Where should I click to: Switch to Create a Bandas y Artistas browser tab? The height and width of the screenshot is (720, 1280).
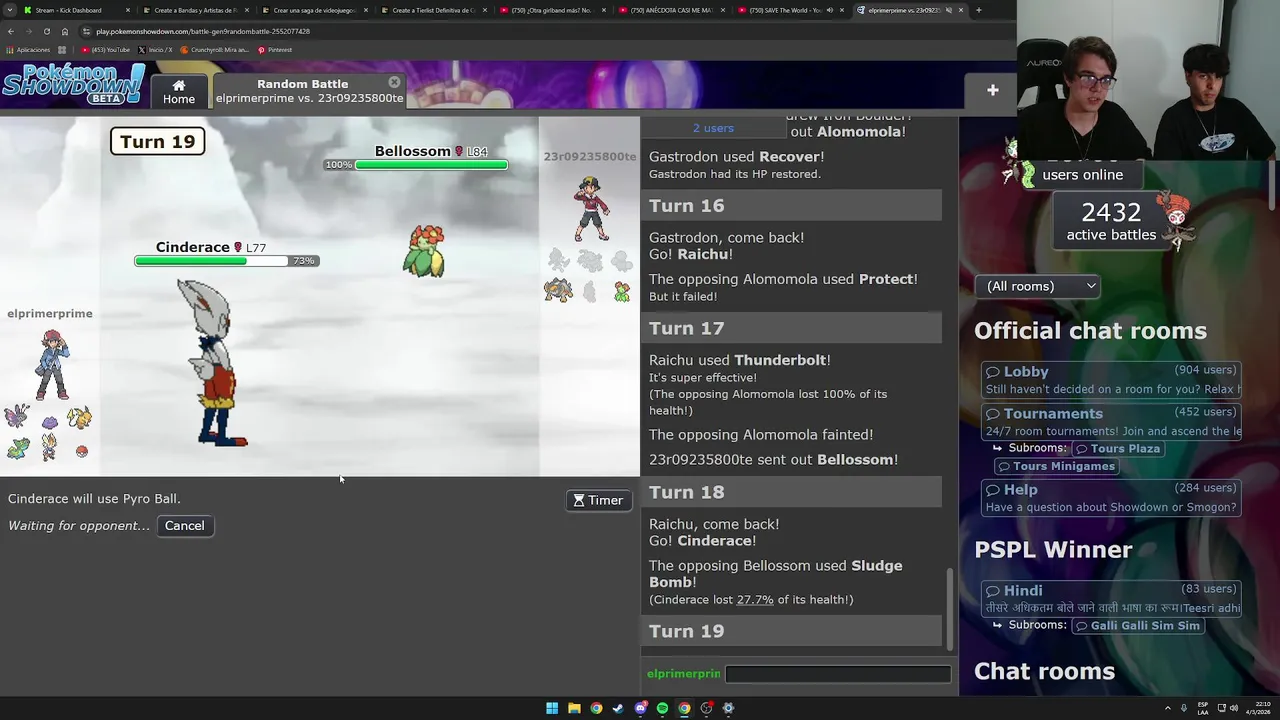[195, 10]
